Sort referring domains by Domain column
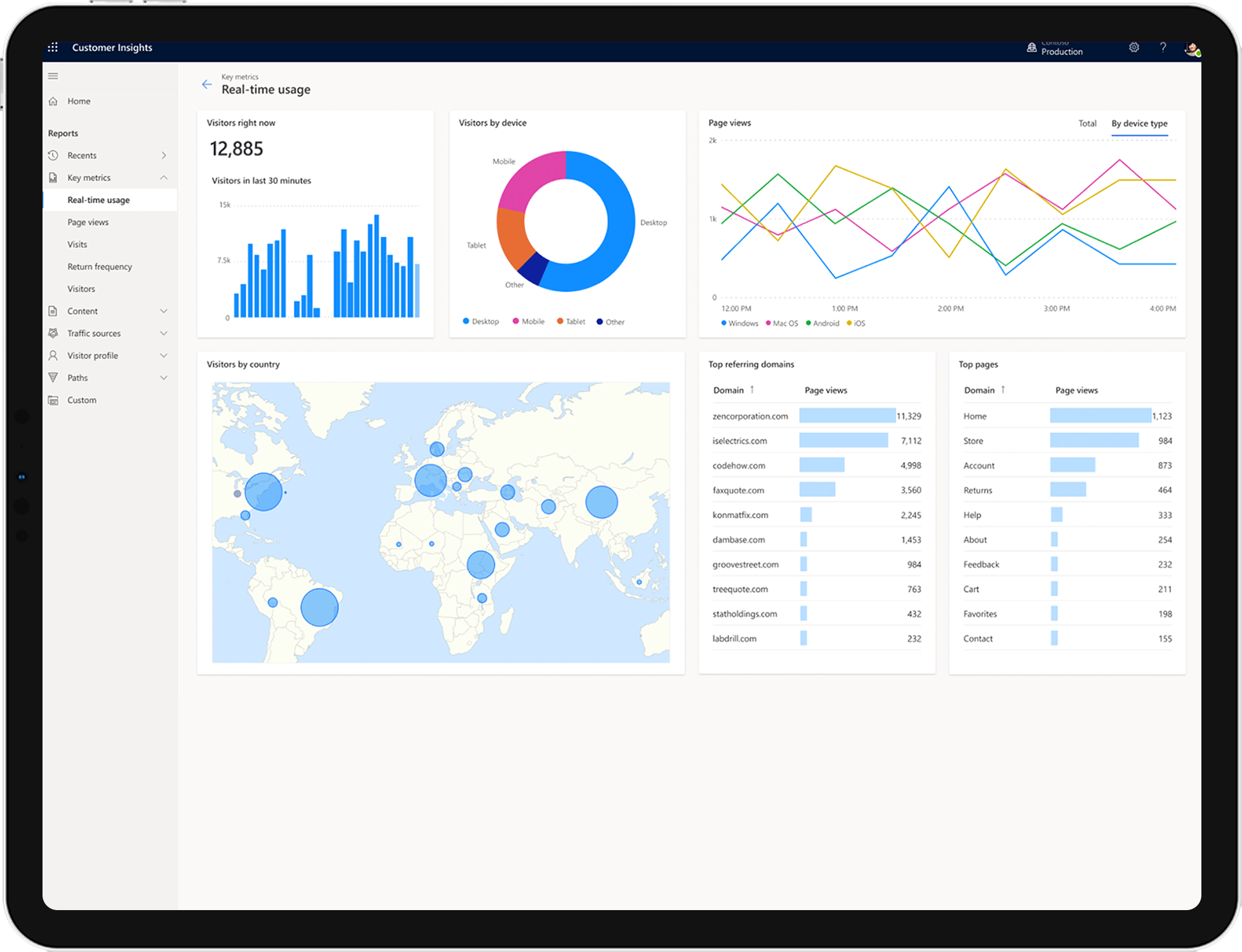 pos(728,390)
